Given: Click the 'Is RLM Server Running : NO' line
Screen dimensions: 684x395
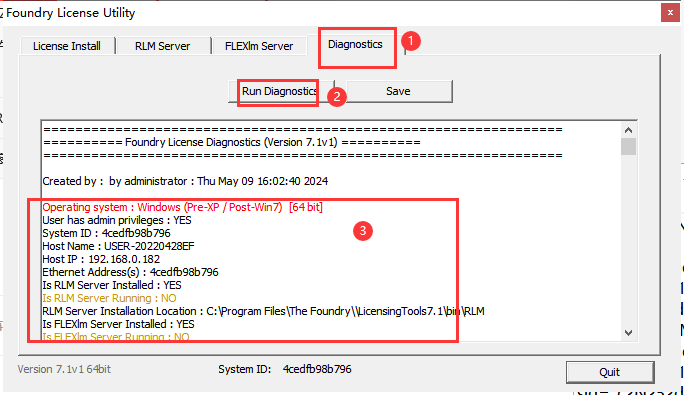Looking at the screenshot, I should [109, 298].
